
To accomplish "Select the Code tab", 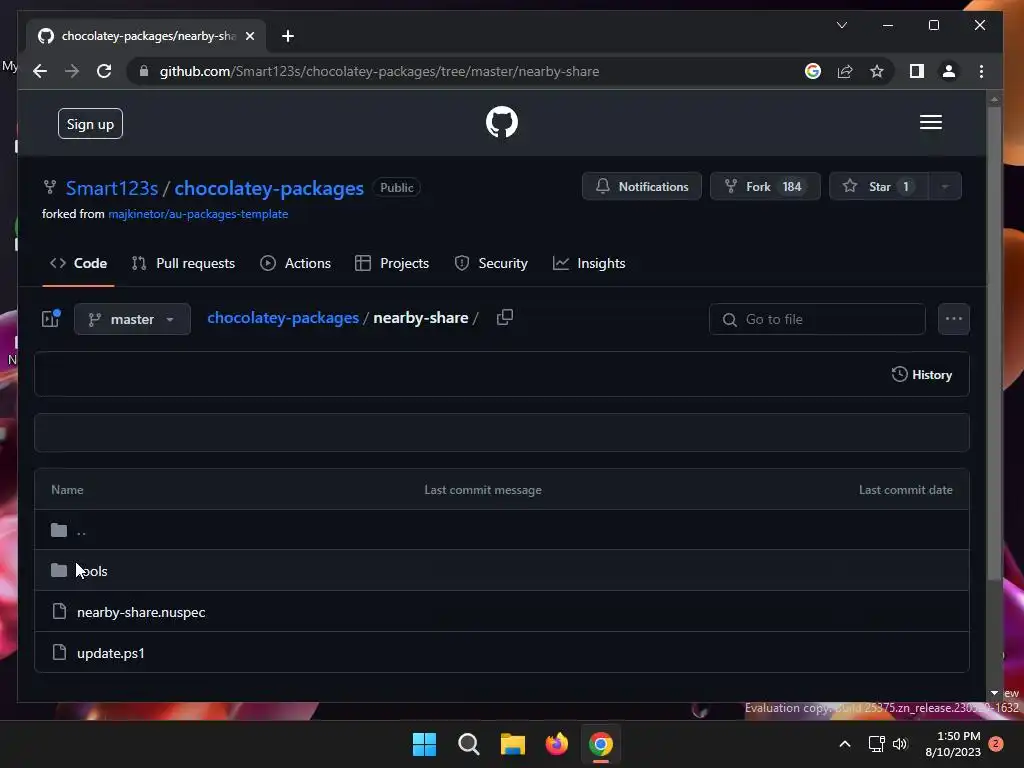I will [78, 263].
